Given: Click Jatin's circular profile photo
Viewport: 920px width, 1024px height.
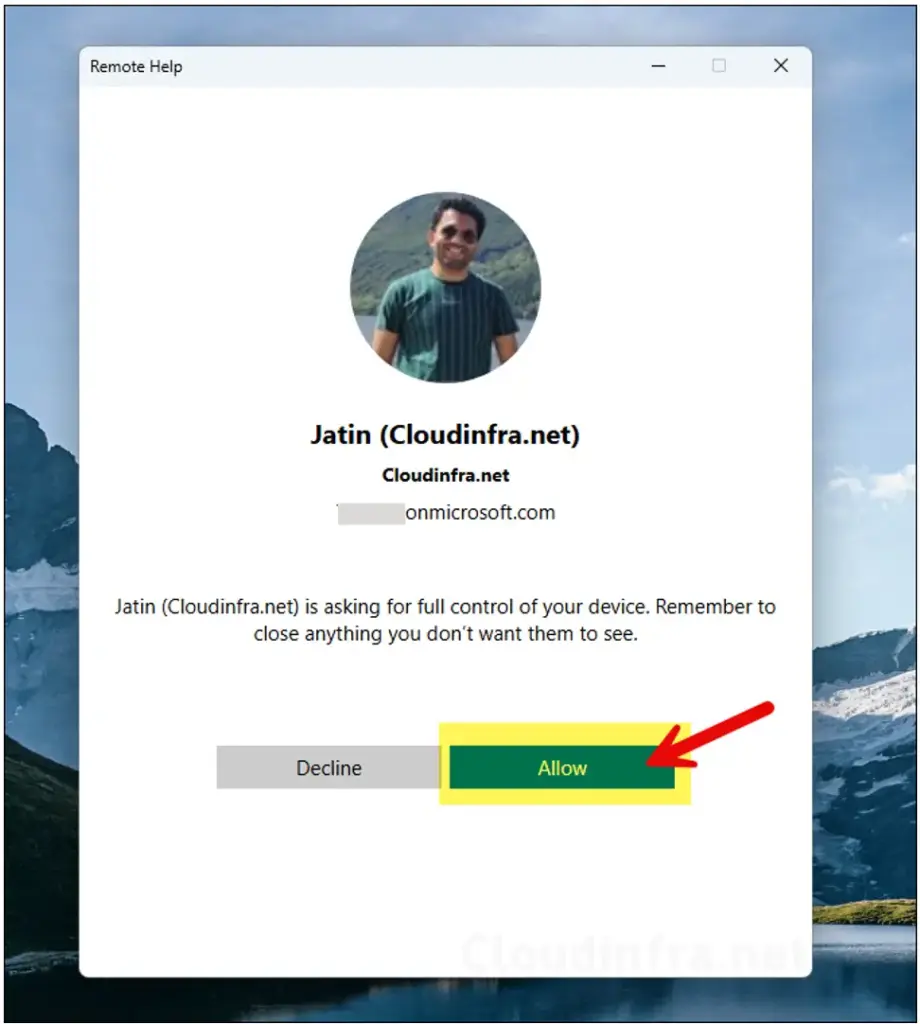Looking at the screenshot, I should tap(445, 287).
